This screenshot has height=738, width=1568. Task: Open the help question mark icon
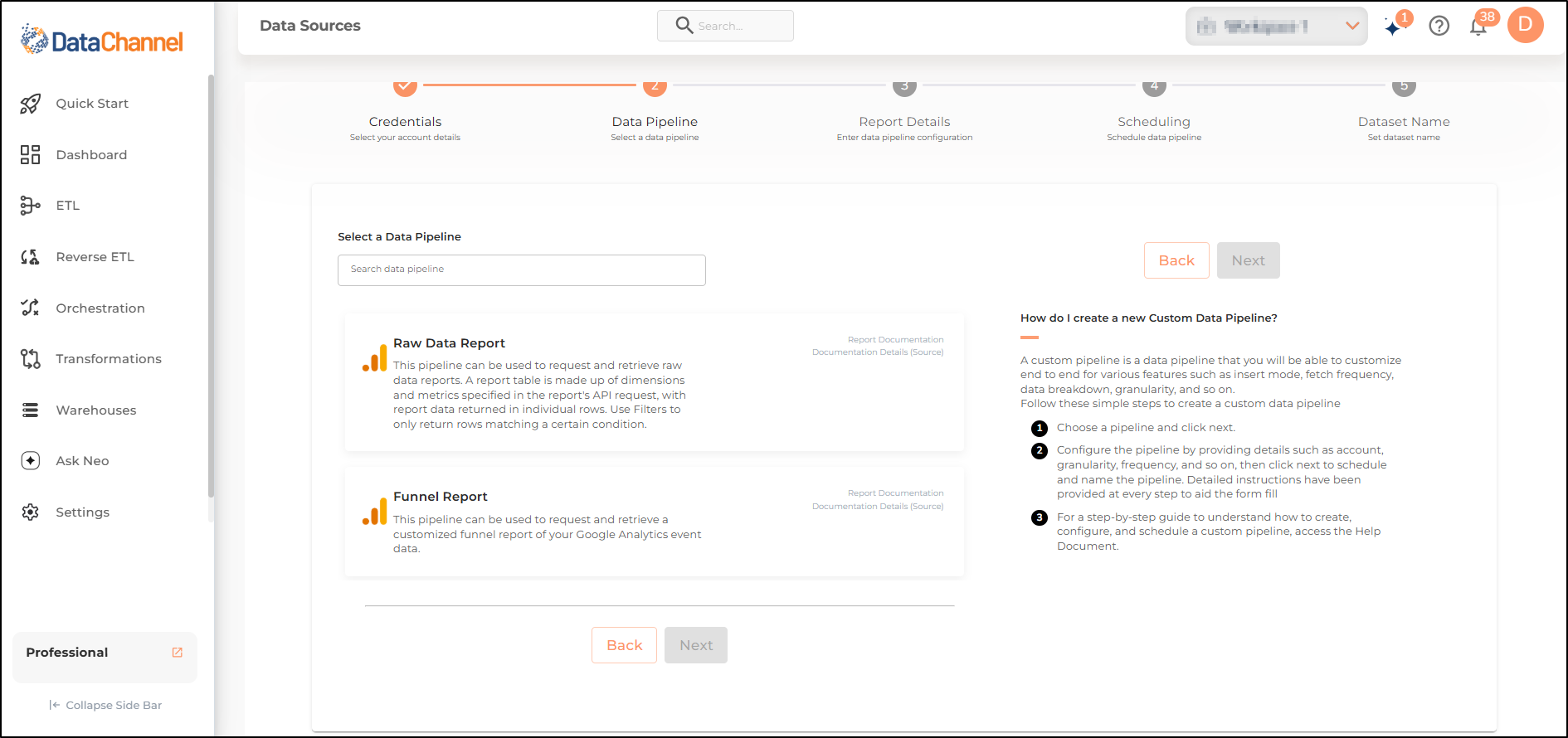tap(1439, 26)
